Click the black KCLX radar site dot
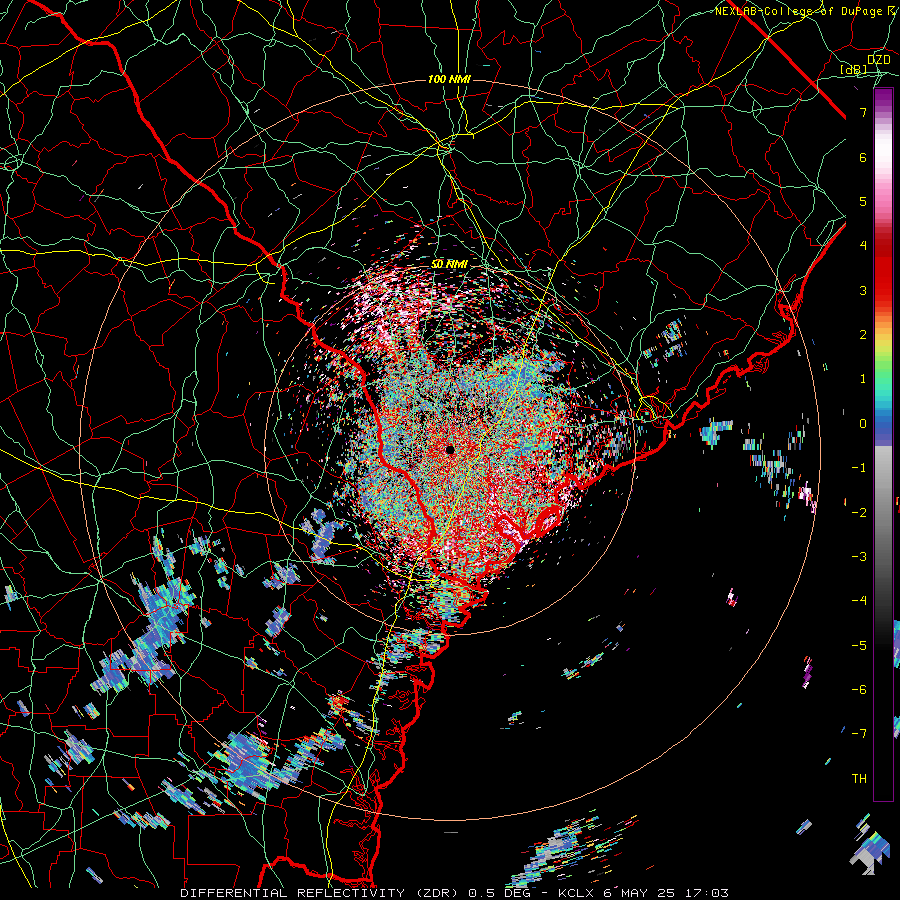The width and height of the screenshot is (900, 900). click(x=450, y=449)
